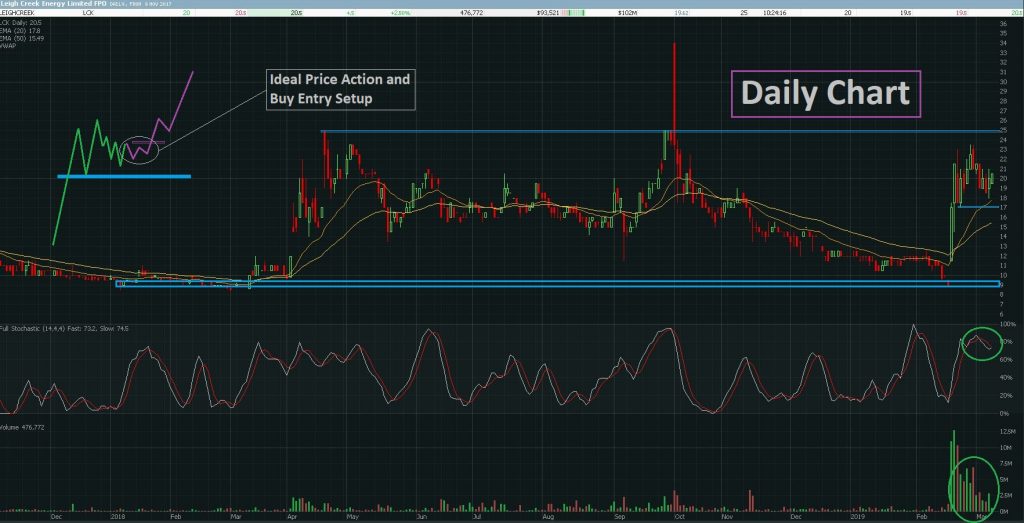Click the Volume 476,772 panel label

[x=22, y=428]
